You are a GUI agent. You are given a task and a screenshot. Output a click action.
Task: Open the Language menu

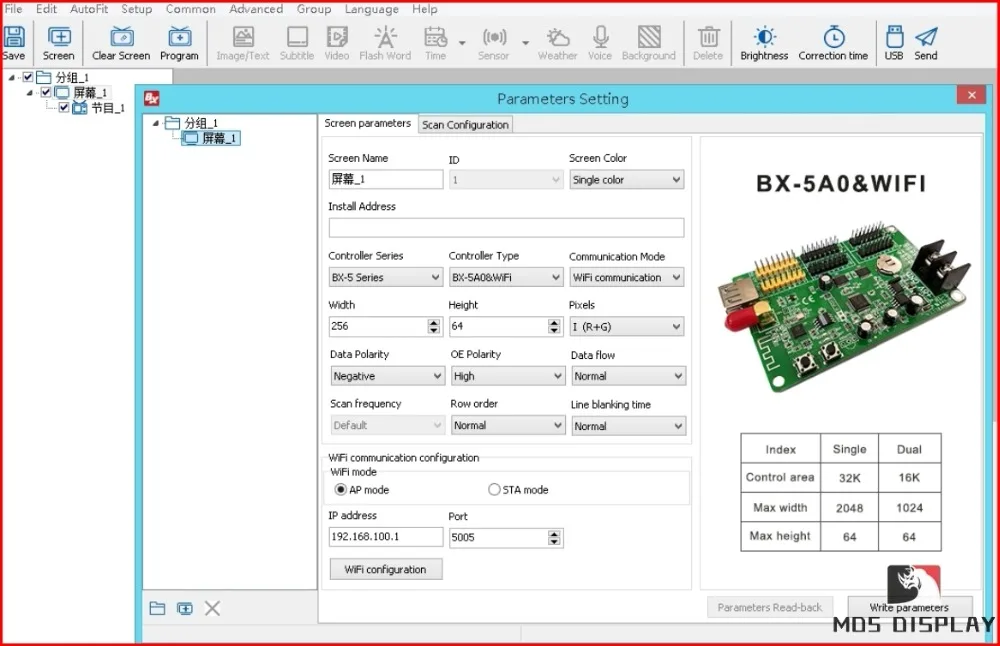tap(372, 9)
